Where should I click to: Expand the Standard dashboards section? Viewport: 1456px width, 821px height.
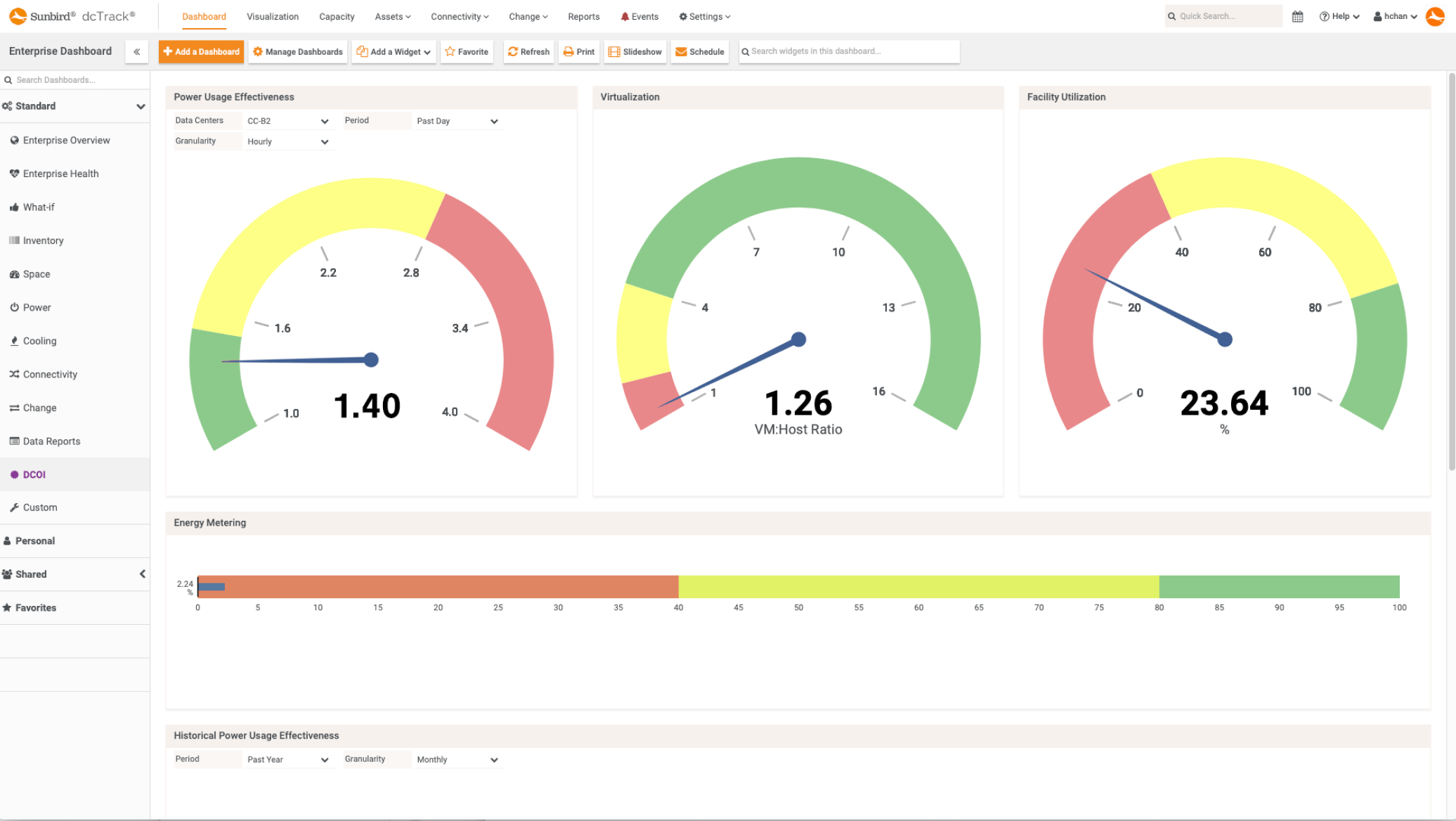pos(140,106)
